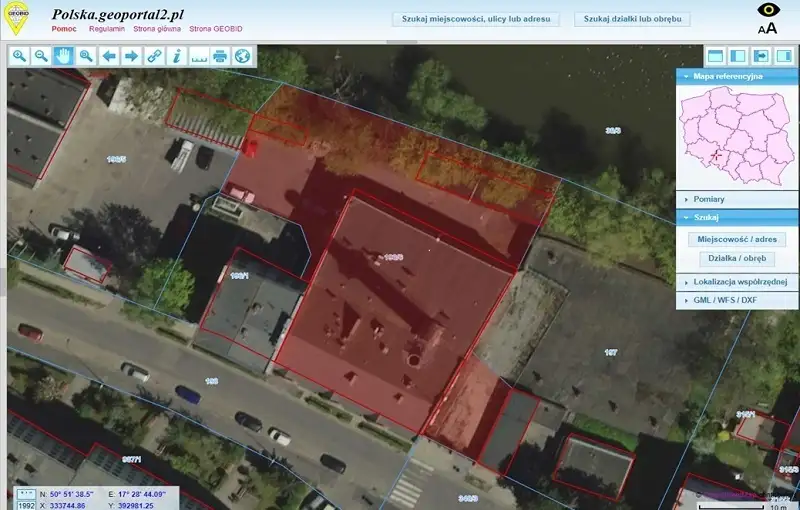Go to next map view arrow
800x510 pixels.
[131, 56]
